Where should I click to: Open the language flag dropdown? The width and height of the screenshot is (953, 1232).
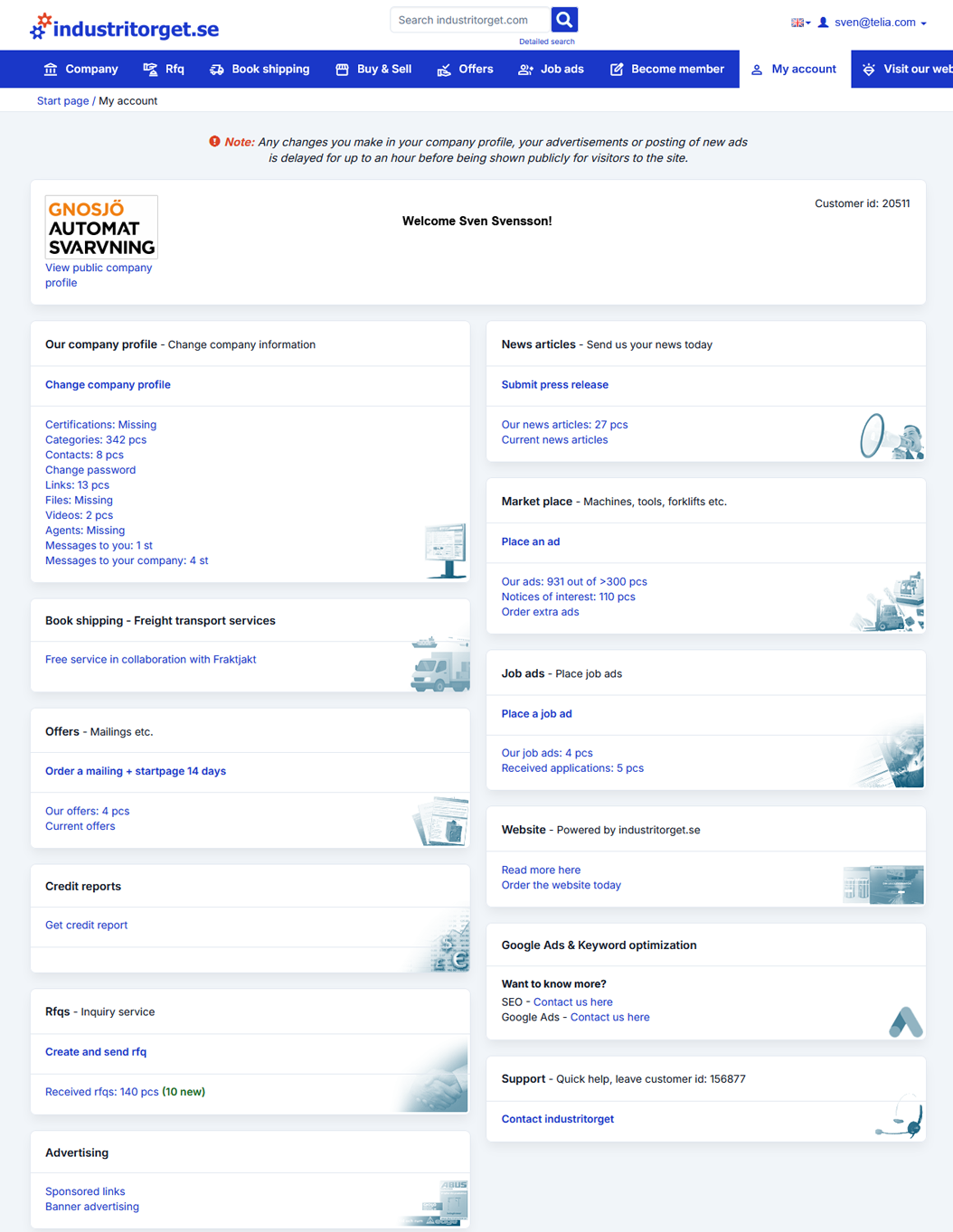800,23
